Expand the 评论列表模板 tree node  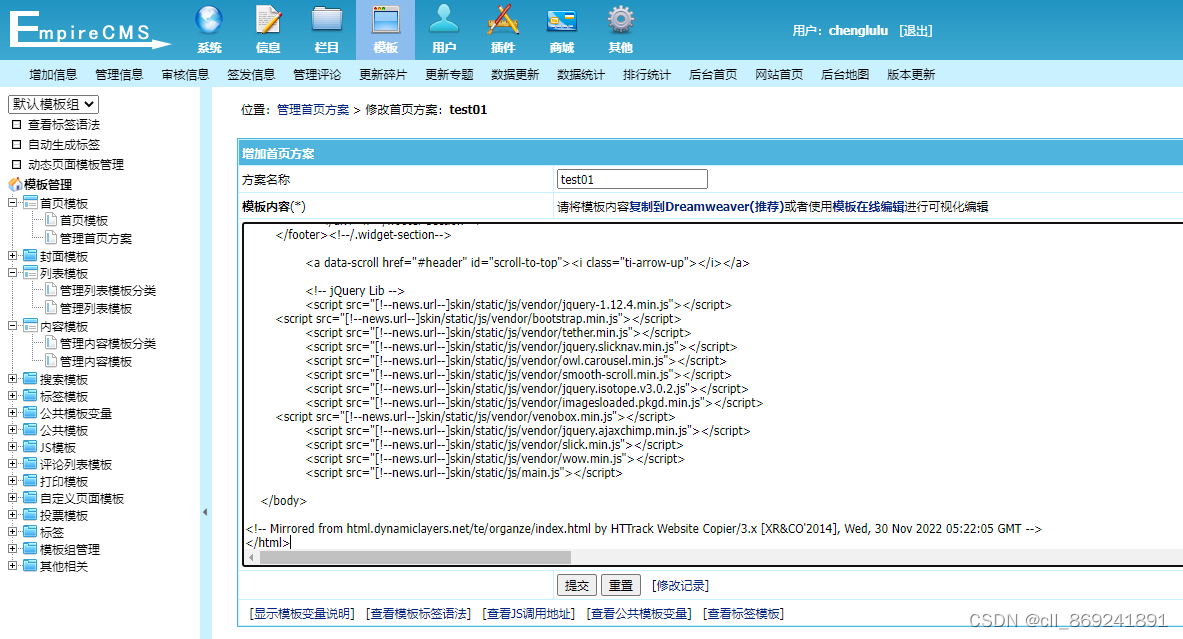(13, 464)
